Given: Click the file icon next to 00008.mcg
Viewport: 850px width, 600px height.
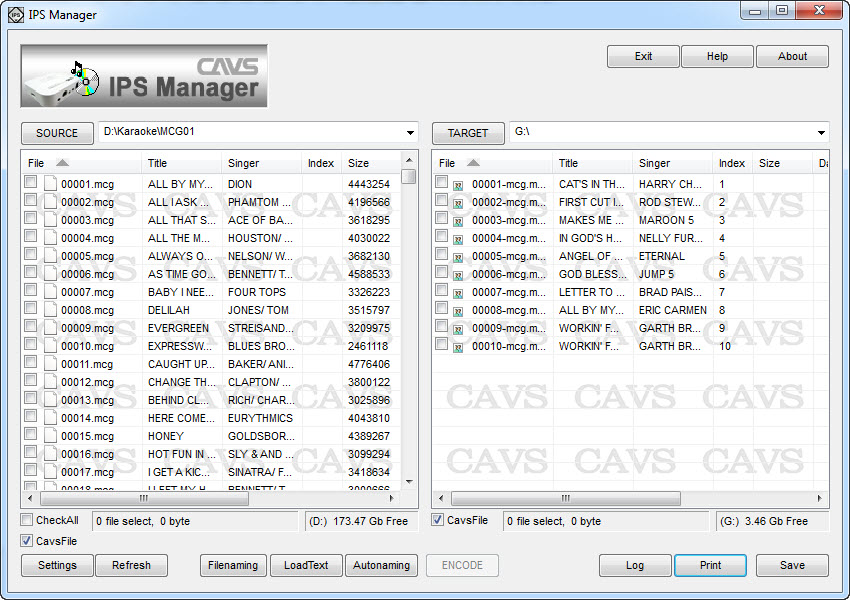Looking at the screenshot, I should coord(50,310).
